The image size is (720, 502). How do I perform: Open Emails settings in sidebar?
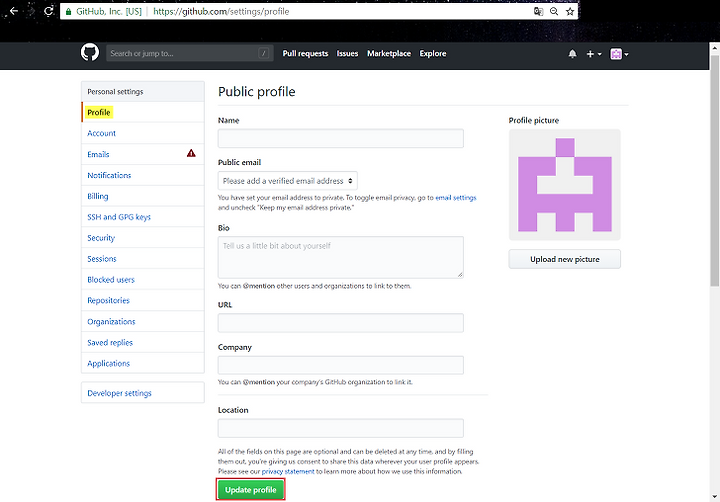(143, 154)
